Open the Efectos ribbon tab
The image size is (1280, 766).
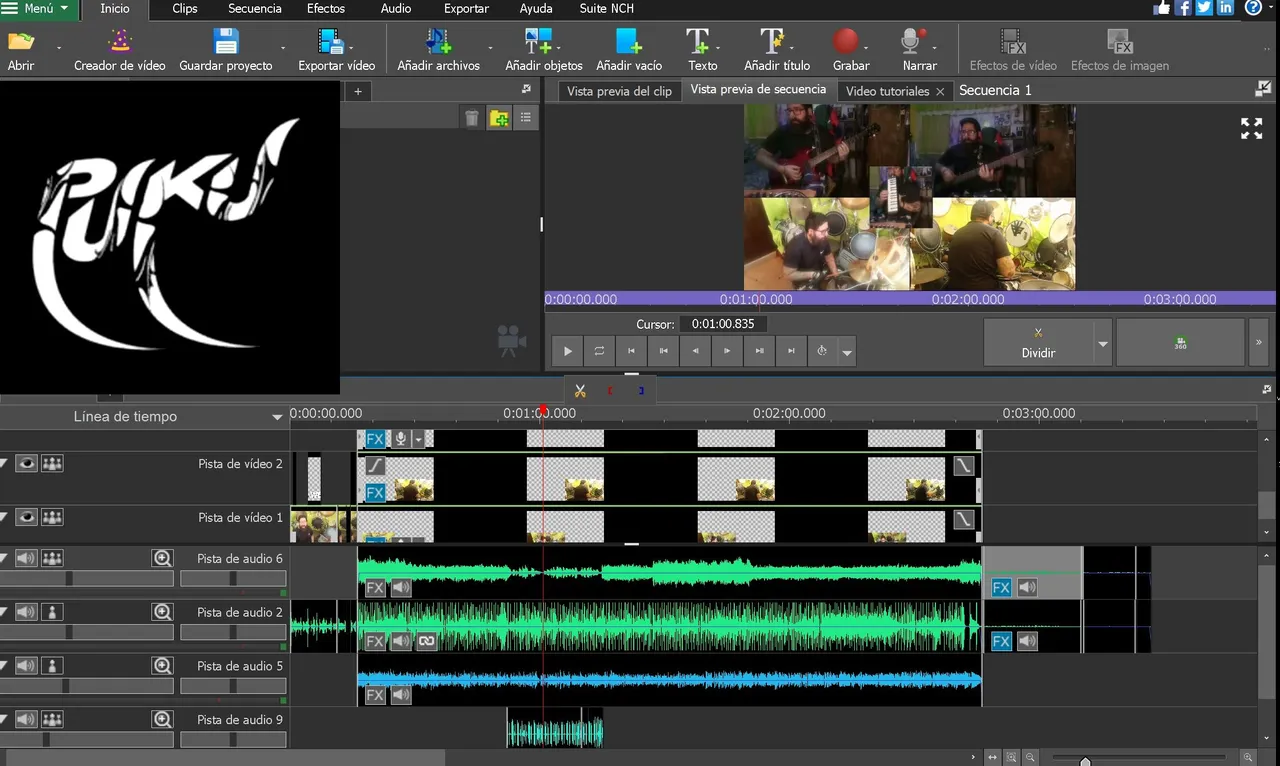pos(326,8)
